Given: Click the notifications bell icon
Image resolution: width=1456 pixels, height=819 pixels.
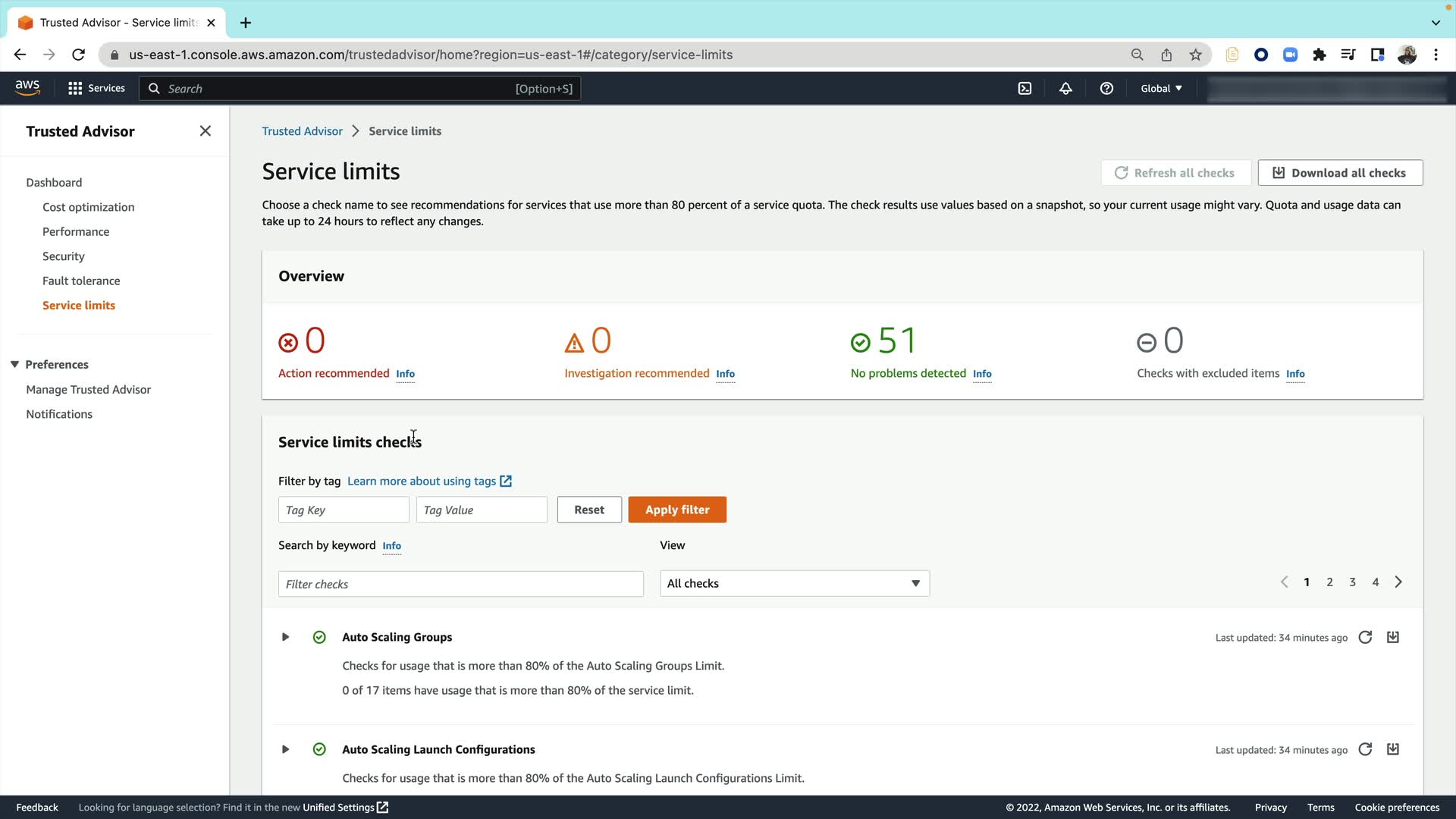Looking at the screenshot, I should coord(1065,89).
